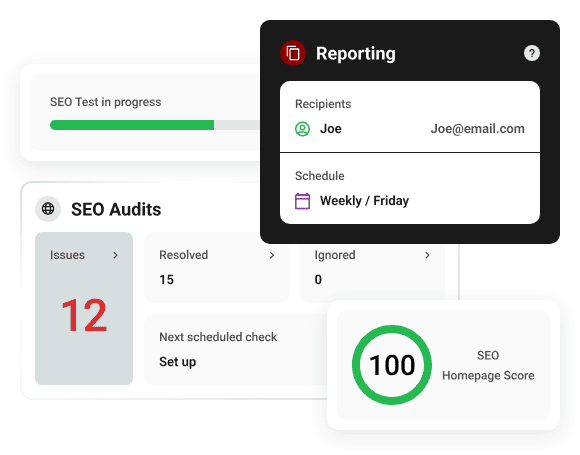Viewport: 580px width, 455px height.
Task: Click the Recipients section heading
Action: 323,104
